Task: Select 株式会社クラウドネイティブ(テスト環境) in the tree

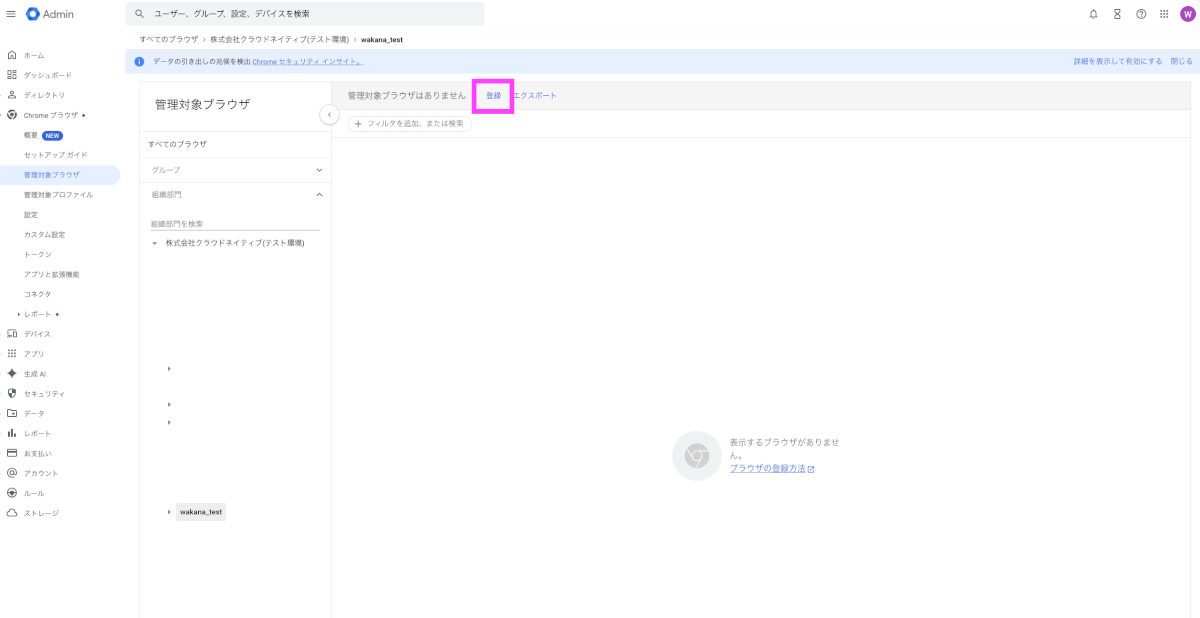Action: (235, 243)
